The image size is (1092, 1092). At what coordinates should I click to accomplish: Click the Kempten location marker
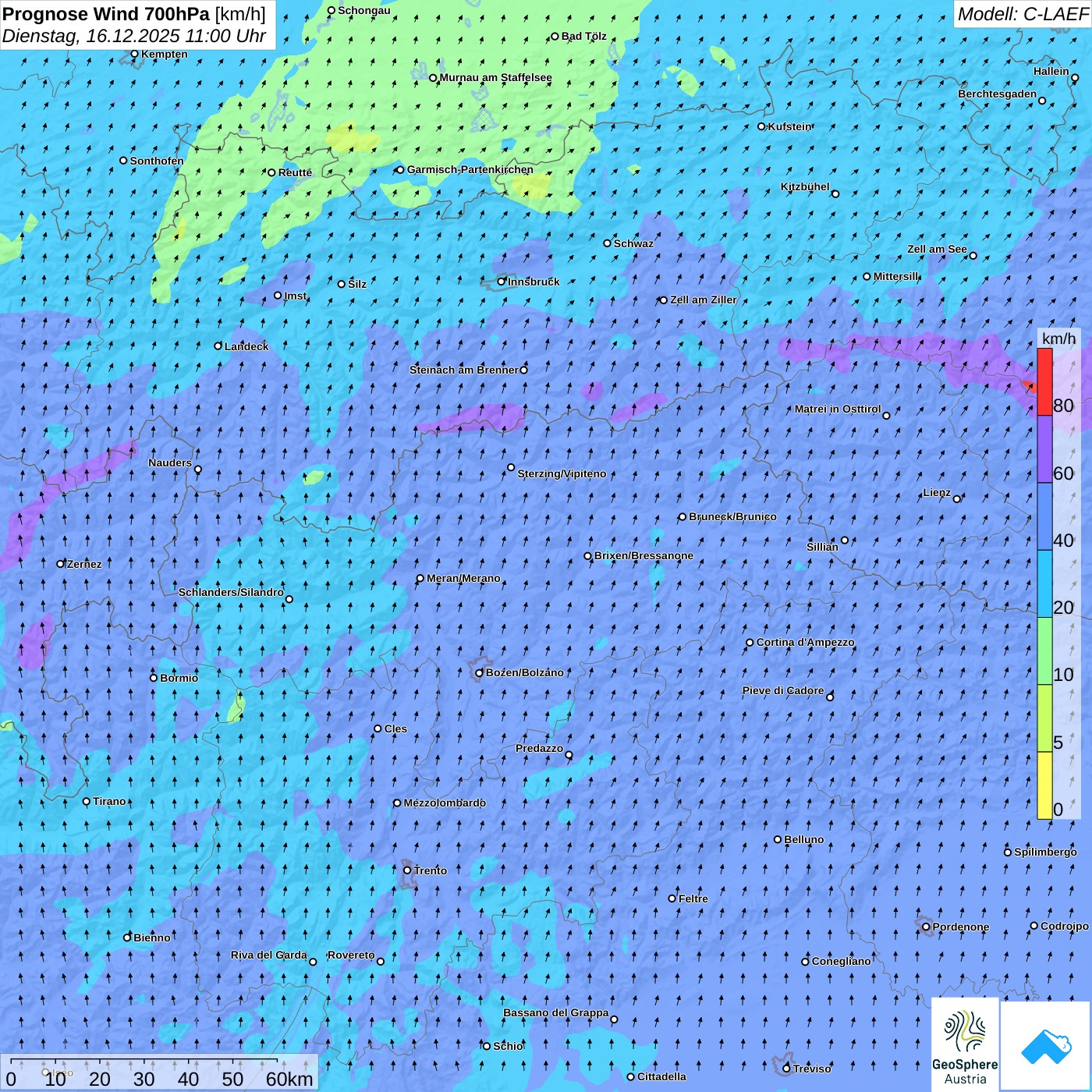134,54
